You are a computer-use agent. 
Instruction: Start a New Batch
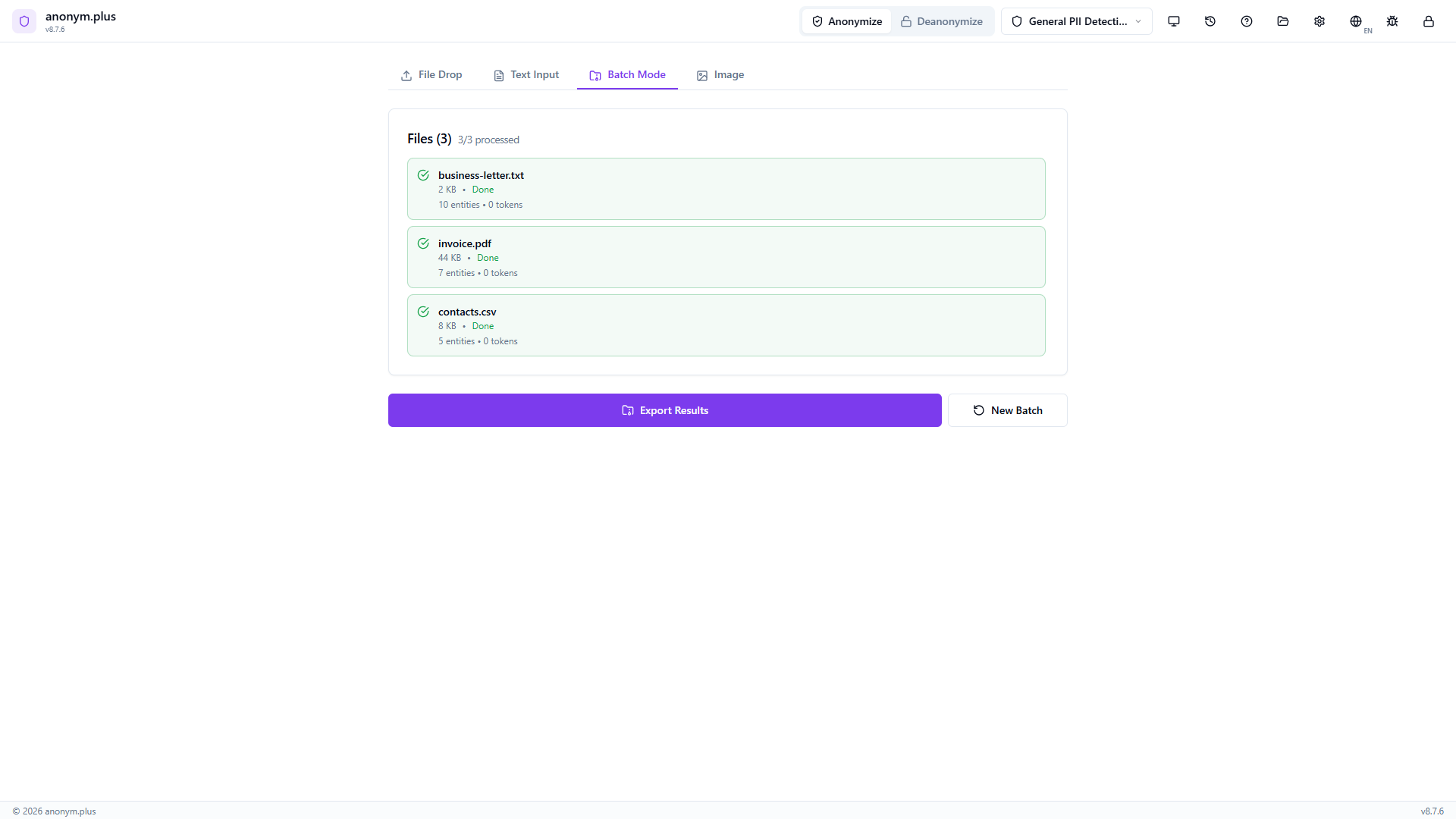click(x=1007, y=409)
